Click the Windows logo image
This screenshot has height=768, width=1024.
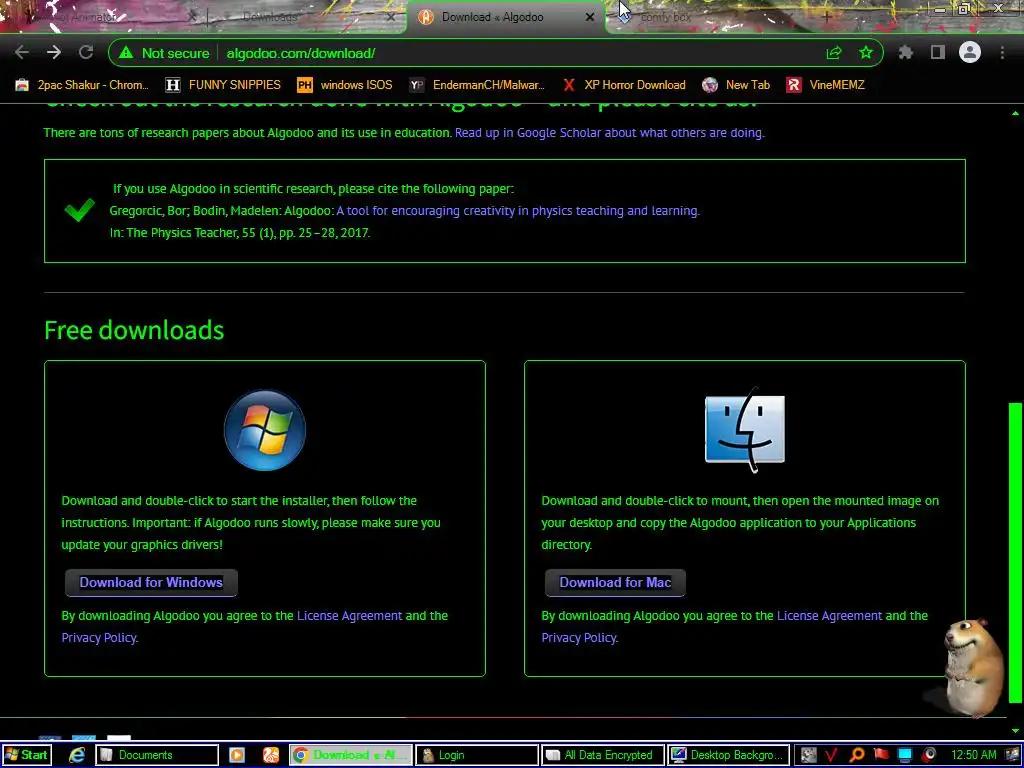[x=264, y=430]
